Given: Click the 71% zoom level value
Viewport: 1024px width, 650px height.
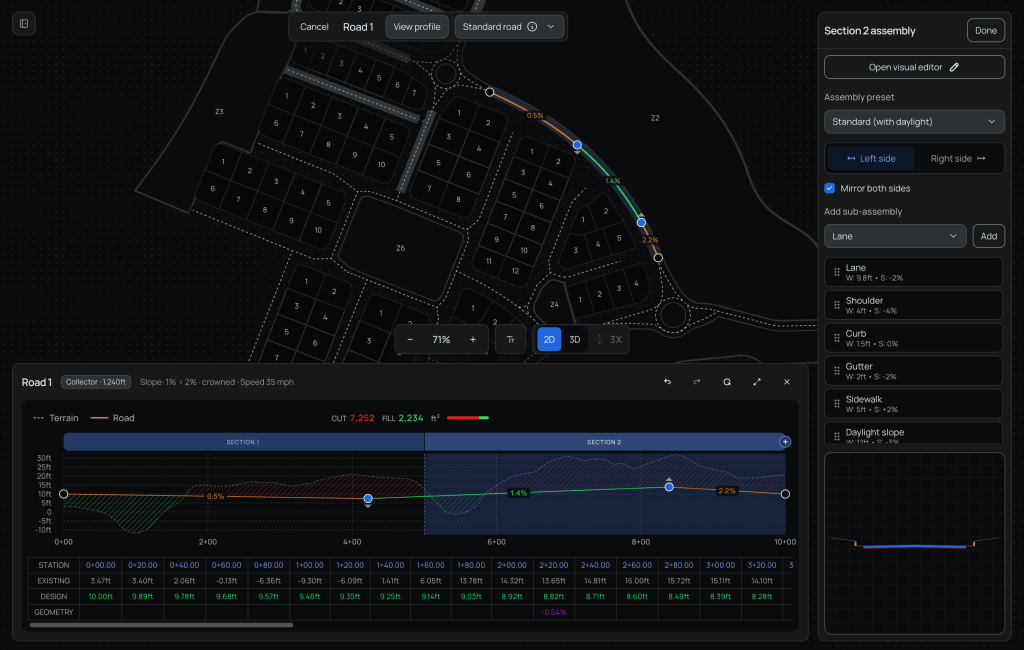Looking at the screenshot, I should pos(441,340).
